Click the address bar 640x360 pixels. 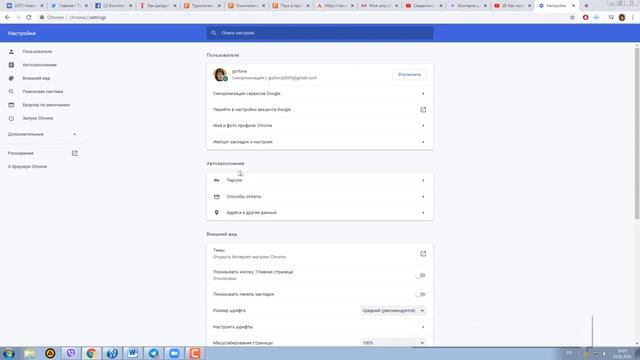pos(302,18)
